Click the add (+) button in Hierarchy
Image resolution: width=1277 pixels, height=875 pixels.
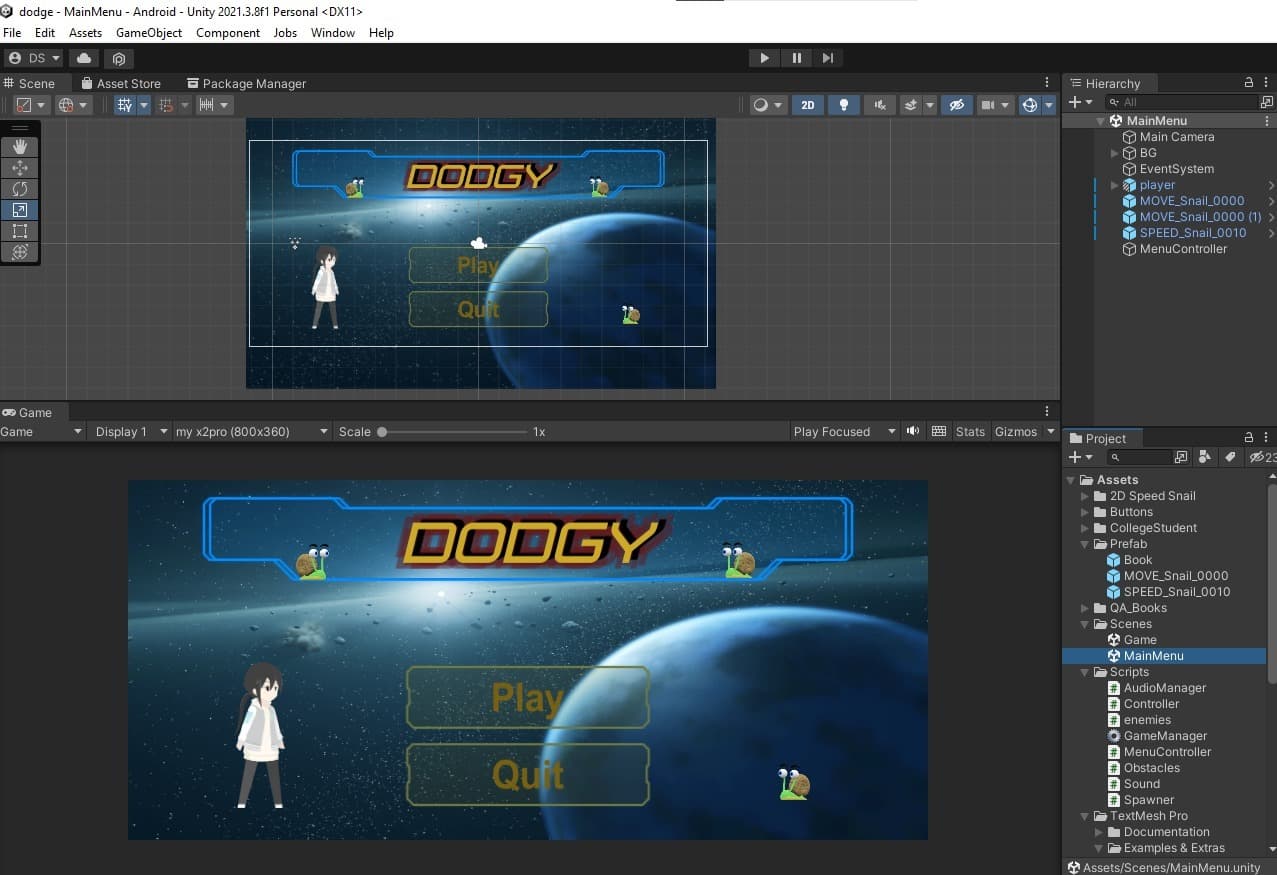[1080, 102]
